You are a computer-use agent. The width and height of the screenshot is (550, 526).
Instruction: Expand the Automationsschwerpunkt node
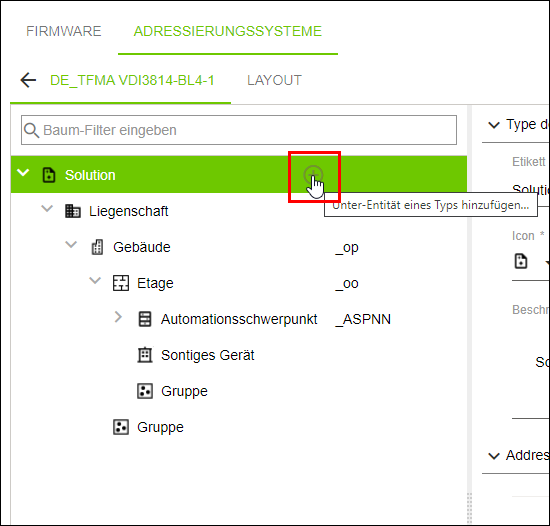[119, 317]
